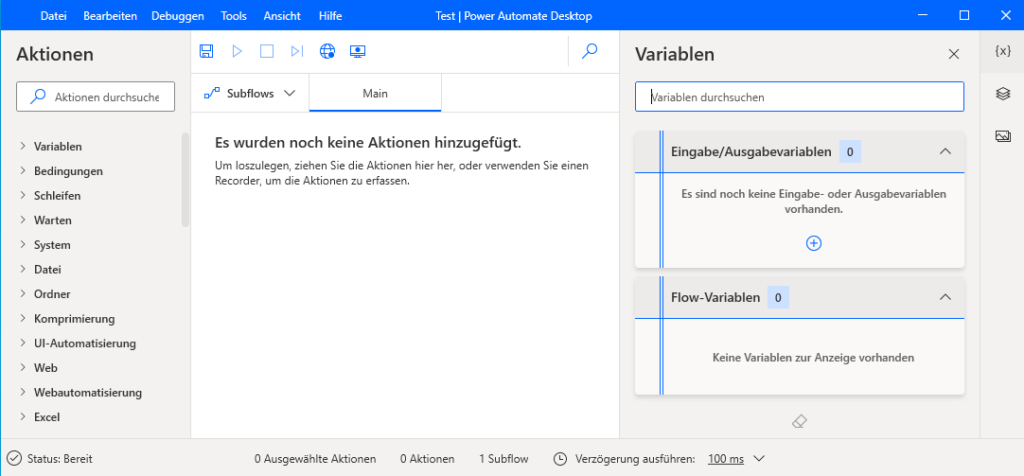Screen dimensions: 1024x476
Task: Click the 0 Aktionen status entry
Action: point(427,459)
